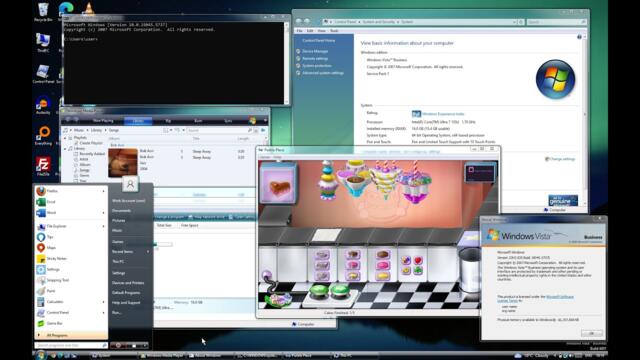Image resolution: width=640 pixels, height=360 pixels.
Task: Open Documents in Start menu right pane
Action: [x=121, y=211]
